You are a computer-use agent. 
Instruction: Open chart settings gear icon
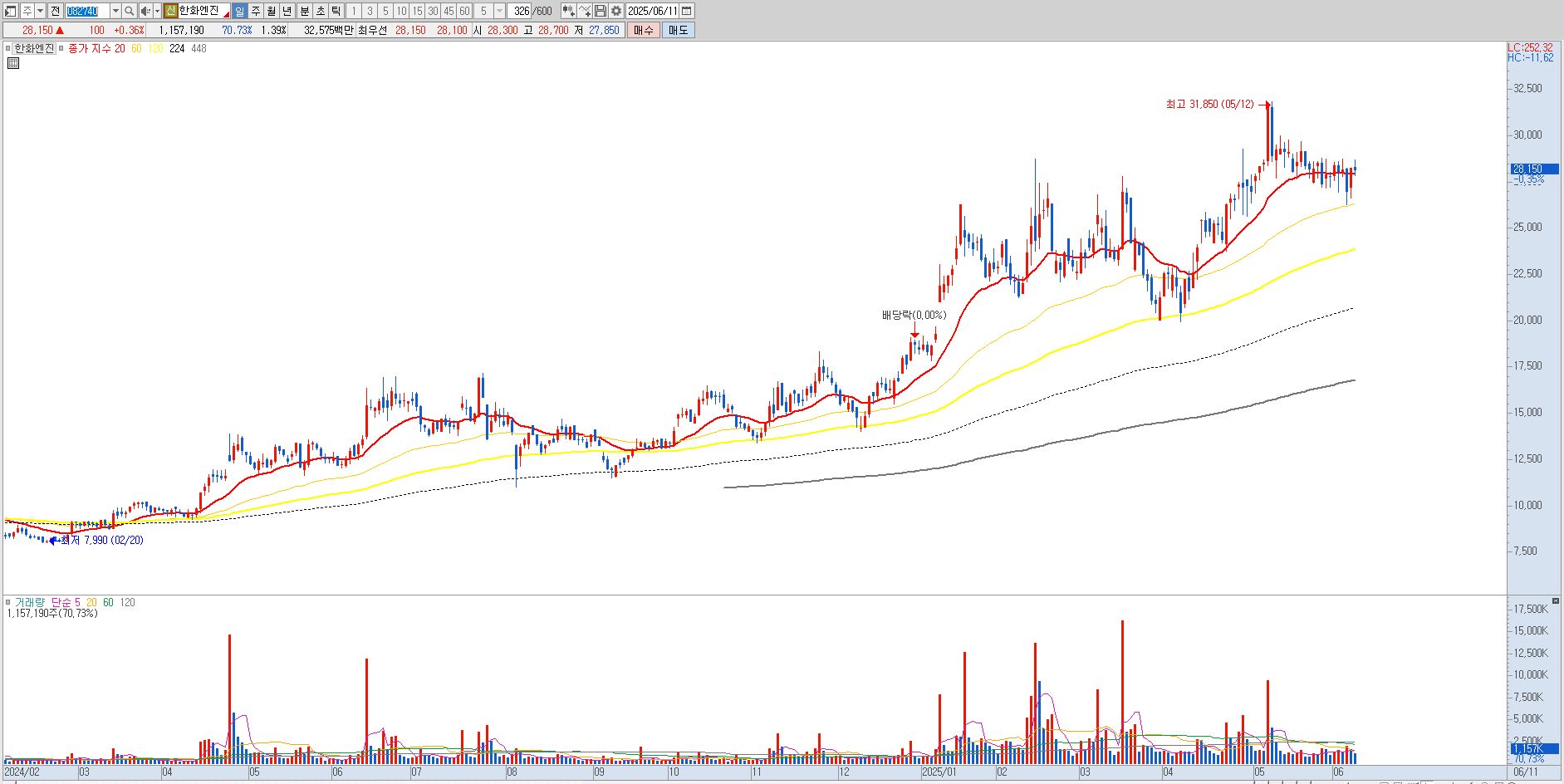pyautogui.click(x=616, y=11)
